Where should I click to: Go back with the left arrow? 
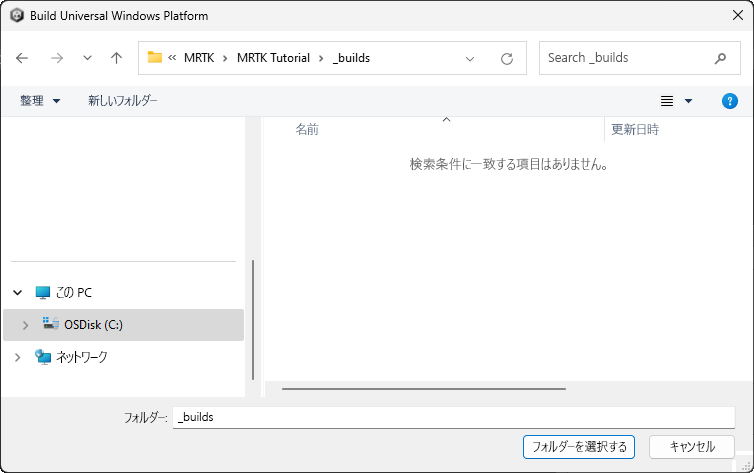tap(22, 58)
